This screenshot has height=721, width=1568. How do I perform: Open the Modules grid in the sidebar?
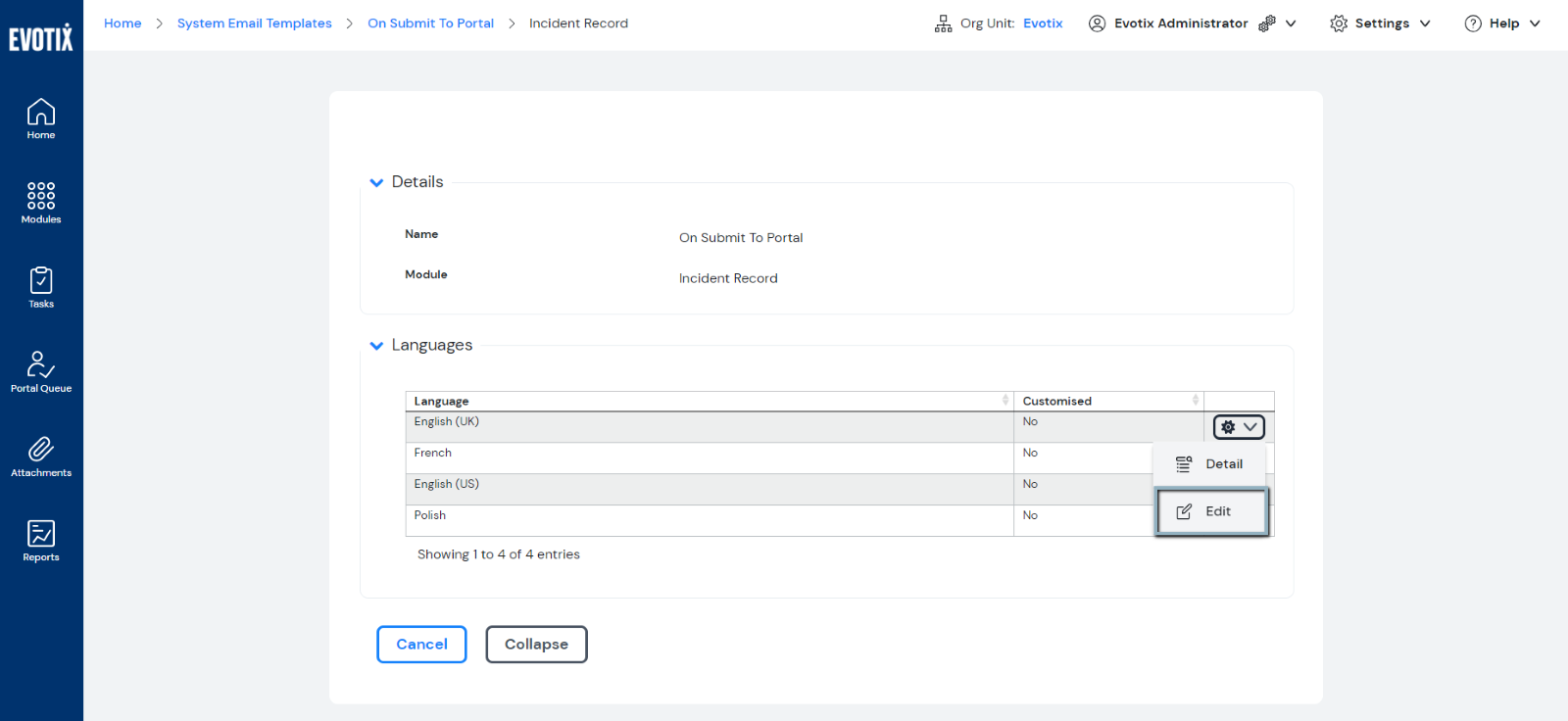pos(41,204)
